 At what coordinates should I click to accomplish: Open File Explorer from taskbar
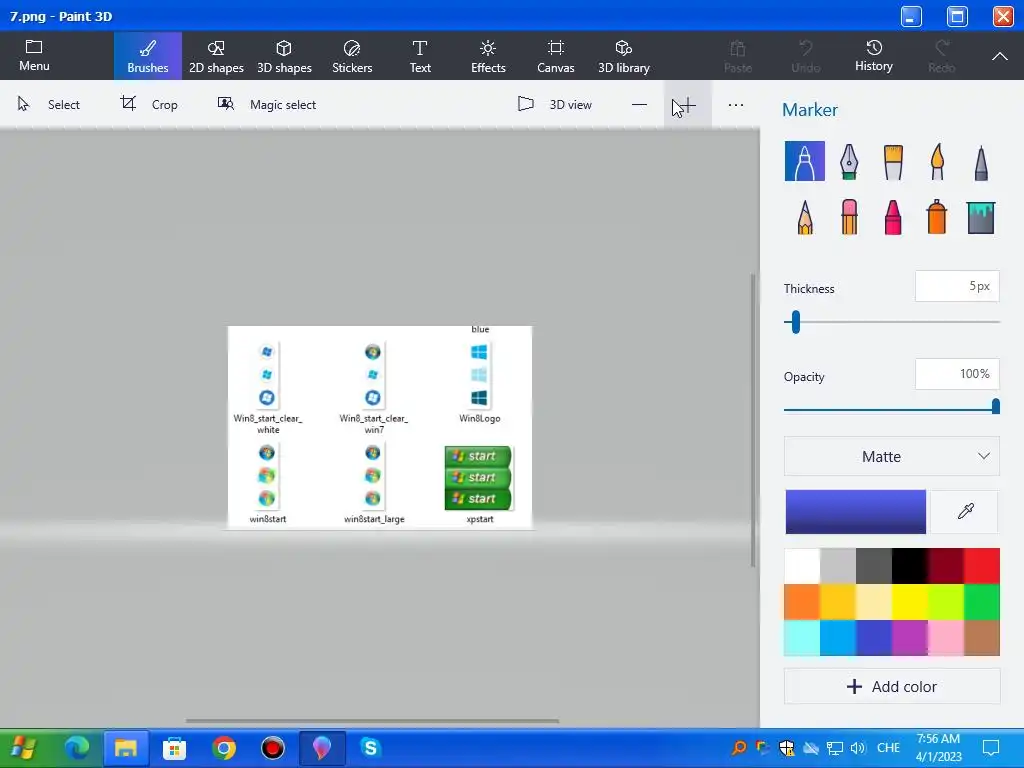click(125, 748)
